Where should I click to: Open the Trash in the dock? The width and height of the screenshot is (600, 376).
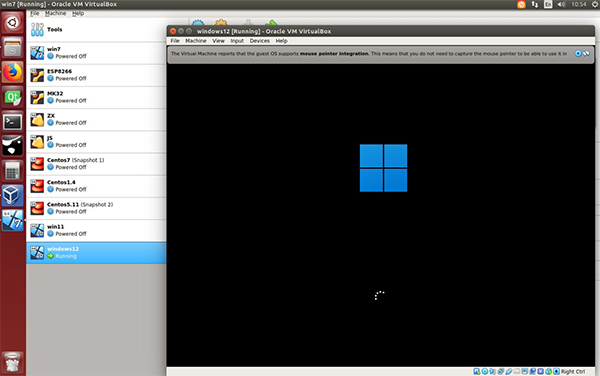13,362
